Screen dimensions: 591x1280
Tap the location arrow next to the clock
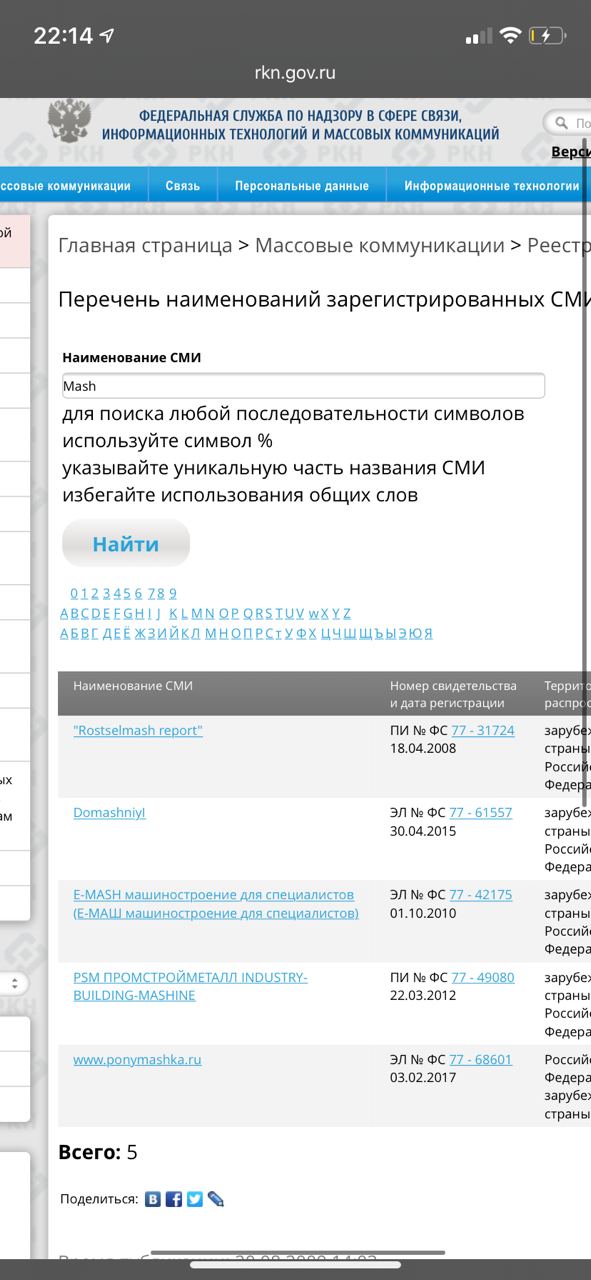(x=107, y=36)
